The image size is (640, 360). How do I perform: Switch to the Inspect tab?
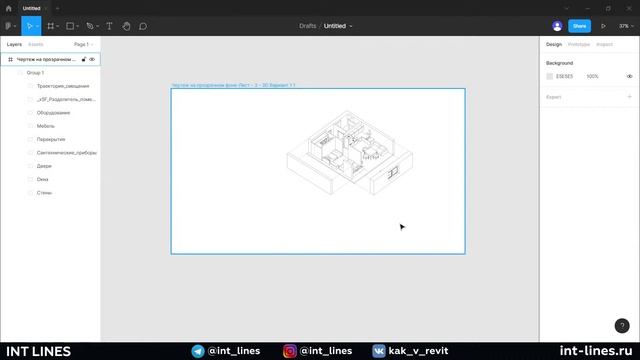[604, 44]
